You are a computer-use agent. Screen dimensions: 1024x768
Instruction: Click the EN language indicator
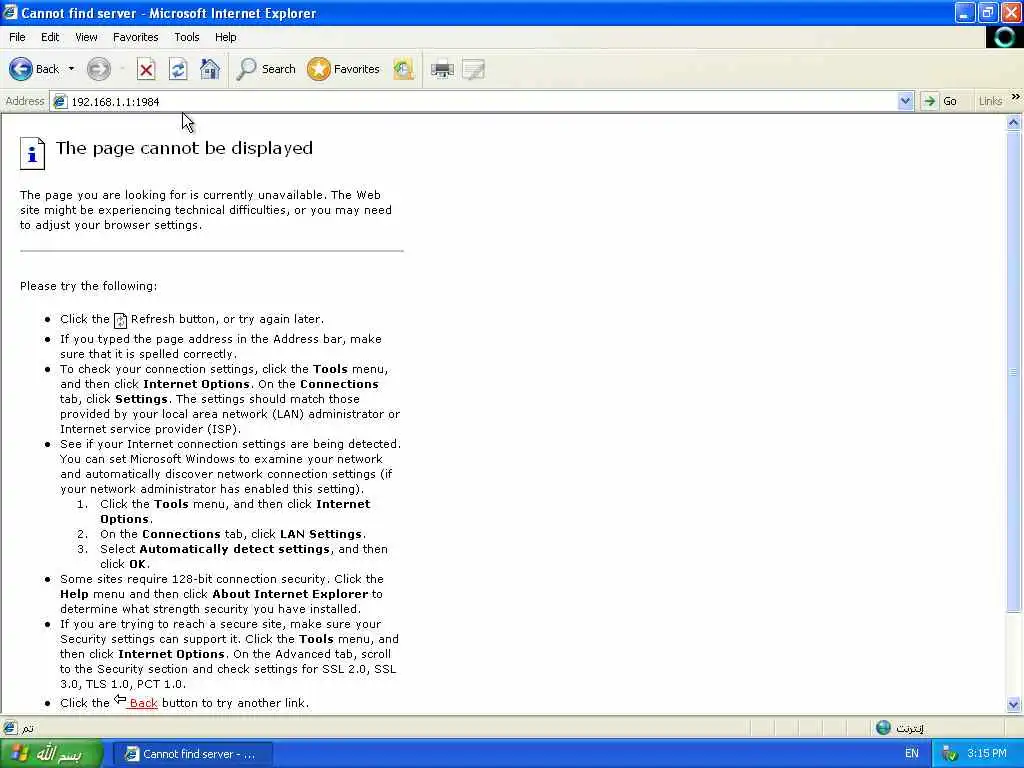[912, 754]
